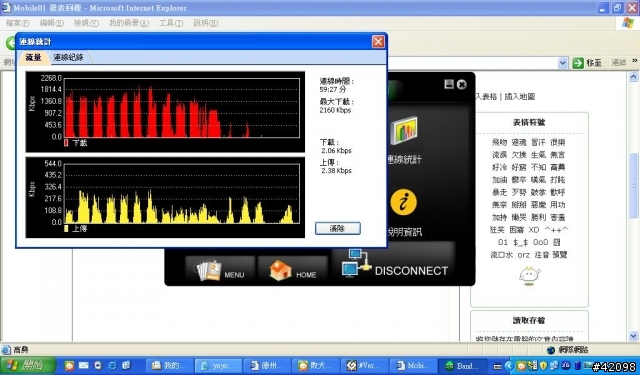Insert the OoO emoticon
640x375 pixels.
[540, 242]
